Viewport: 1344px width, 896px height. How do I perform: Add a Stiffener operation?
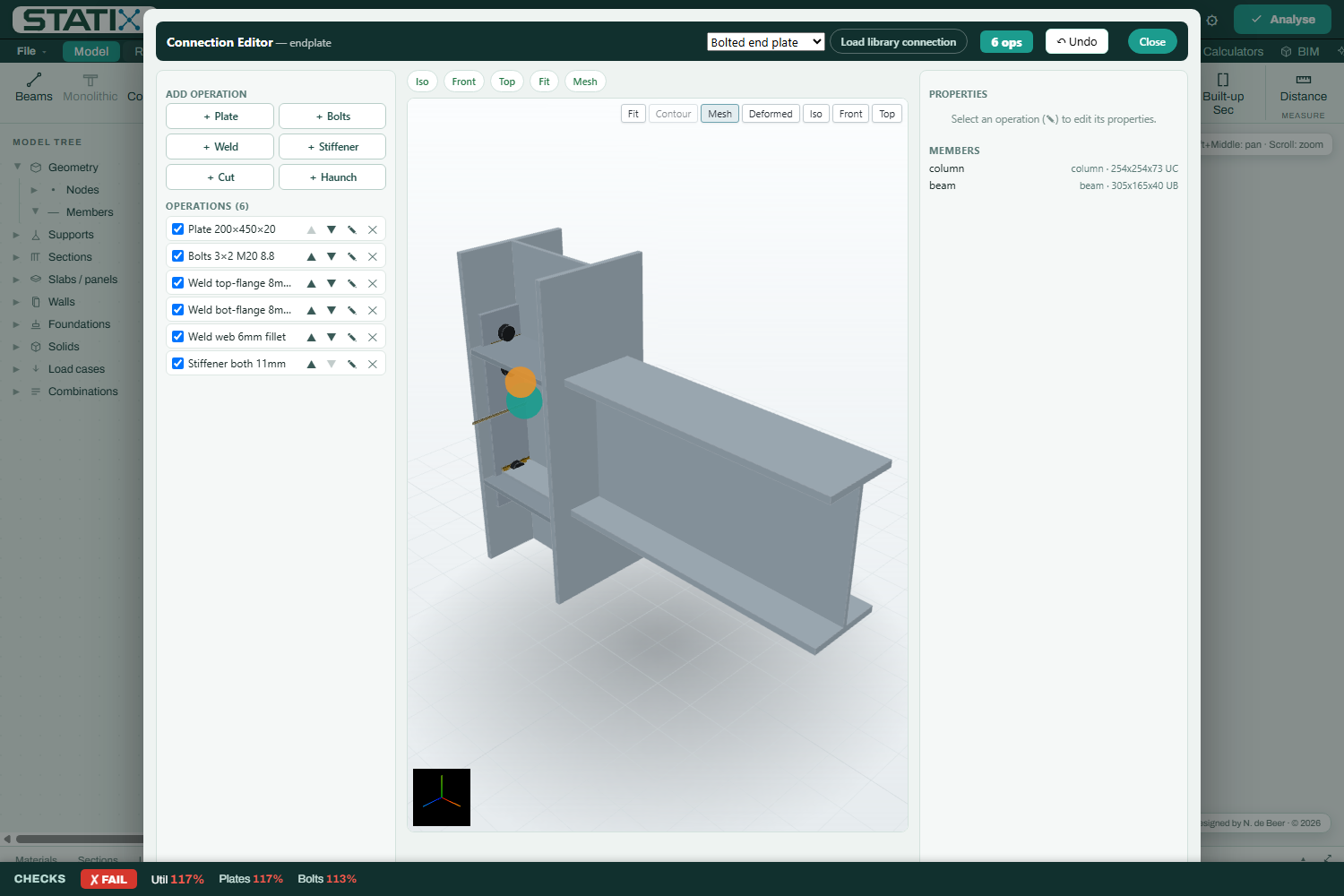click(x=332, y=147)
